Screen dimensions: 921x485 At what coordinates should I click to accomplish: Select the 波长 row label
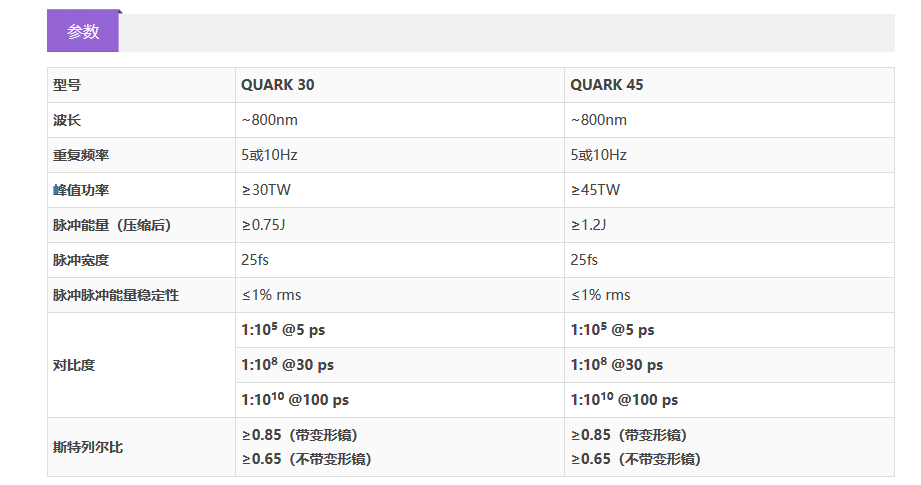[67, 120]
